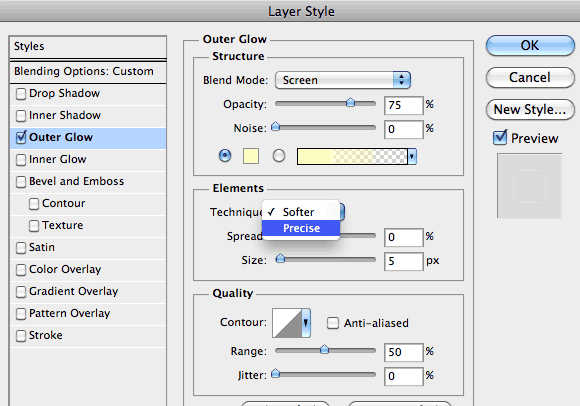Click the Size value input field

(x=404, y=261)
